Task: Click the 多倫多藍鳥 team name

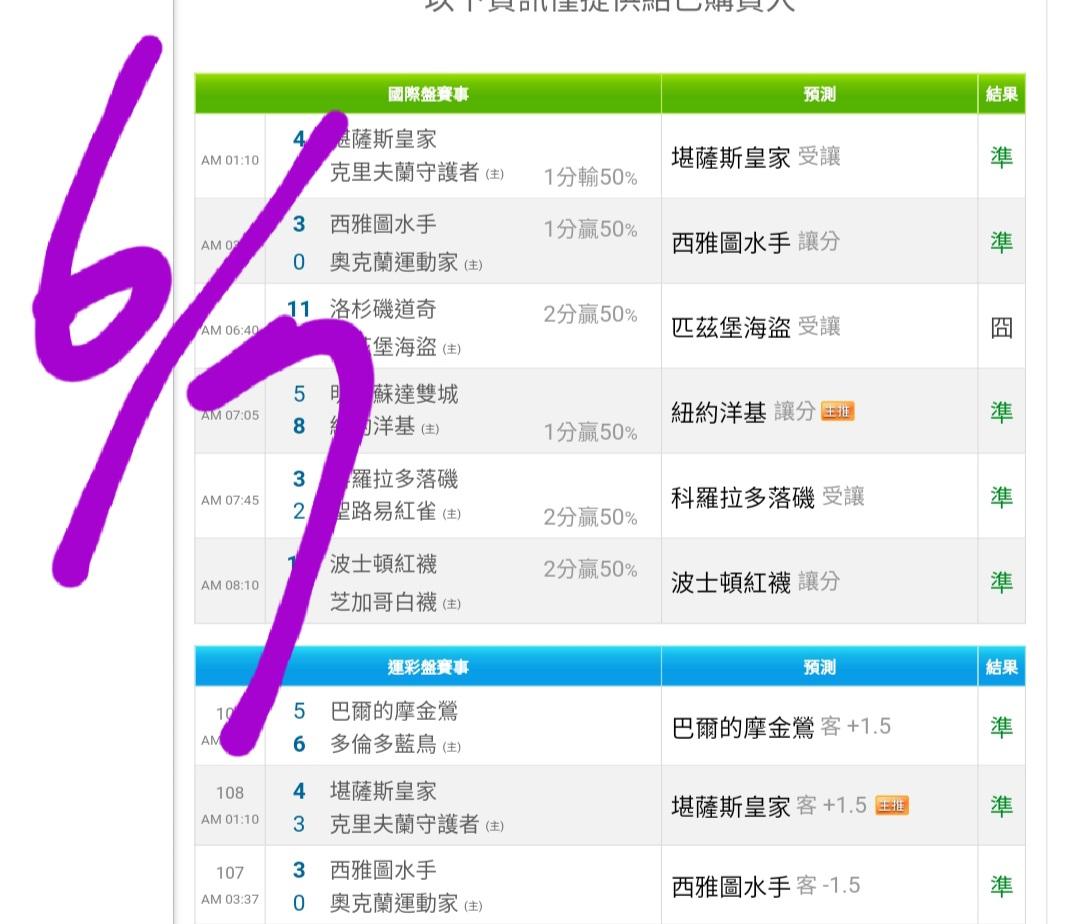Action: coord(383,744)
